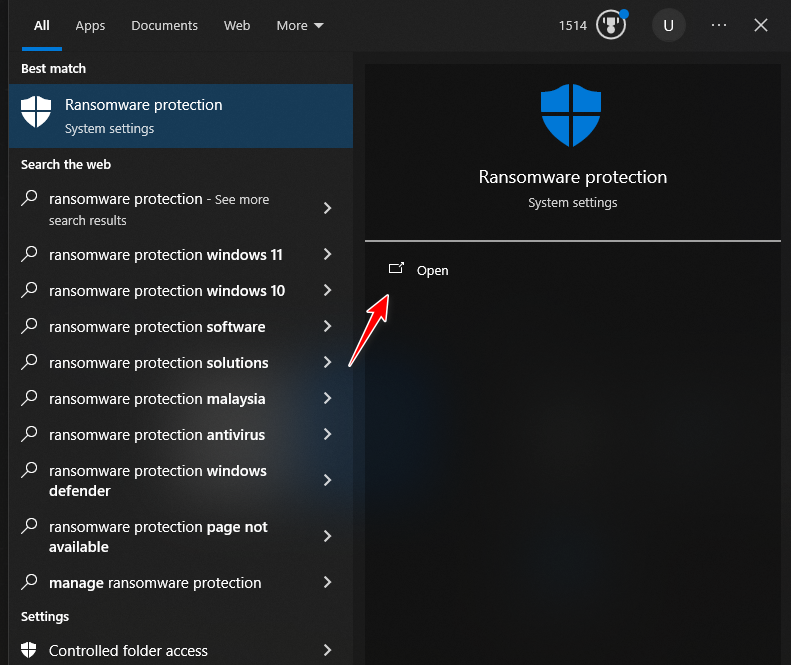The height and width of the screenshot is (665, 791).
Task: Expand arrow for 'ransomware protection malaysia'
Action: pos(327,399)
